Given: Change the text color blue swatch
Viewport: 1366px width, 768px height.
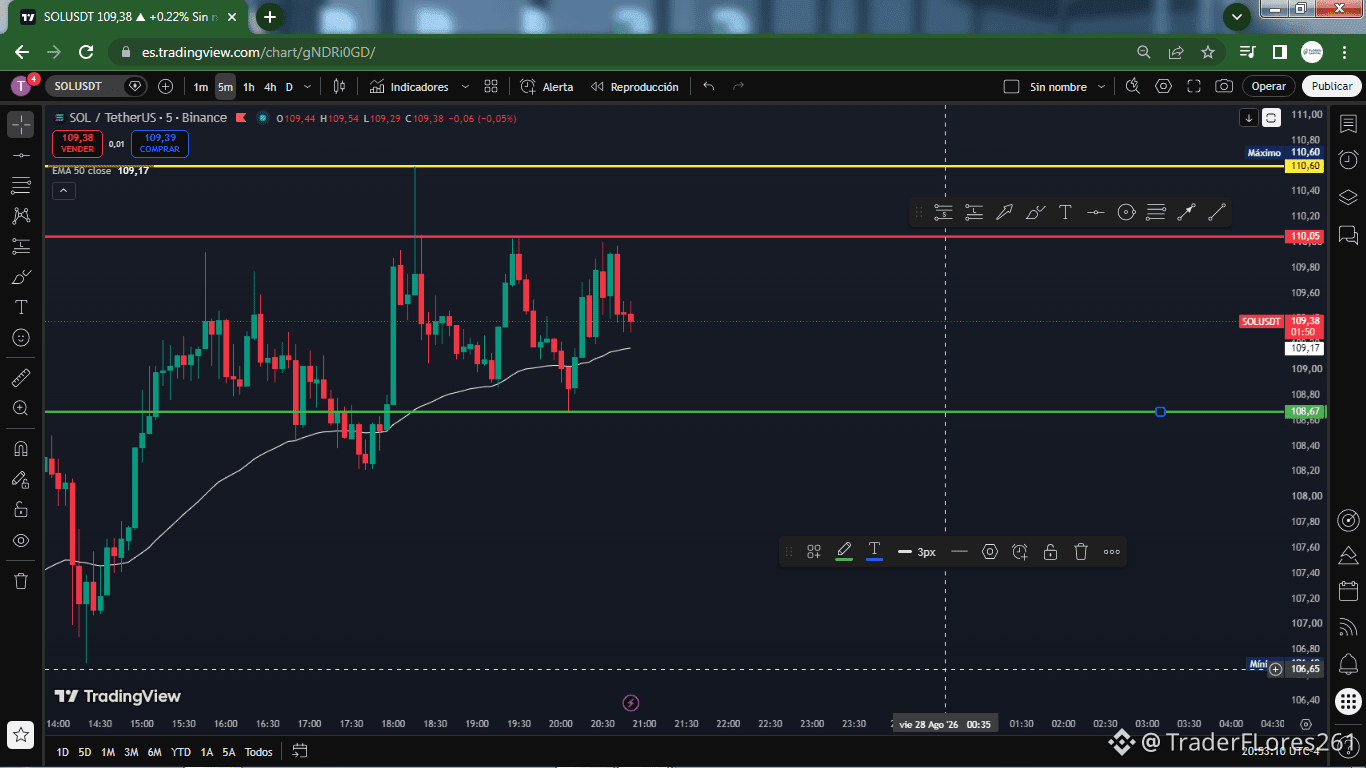Looking at the screenshot, I should [874, 551].
